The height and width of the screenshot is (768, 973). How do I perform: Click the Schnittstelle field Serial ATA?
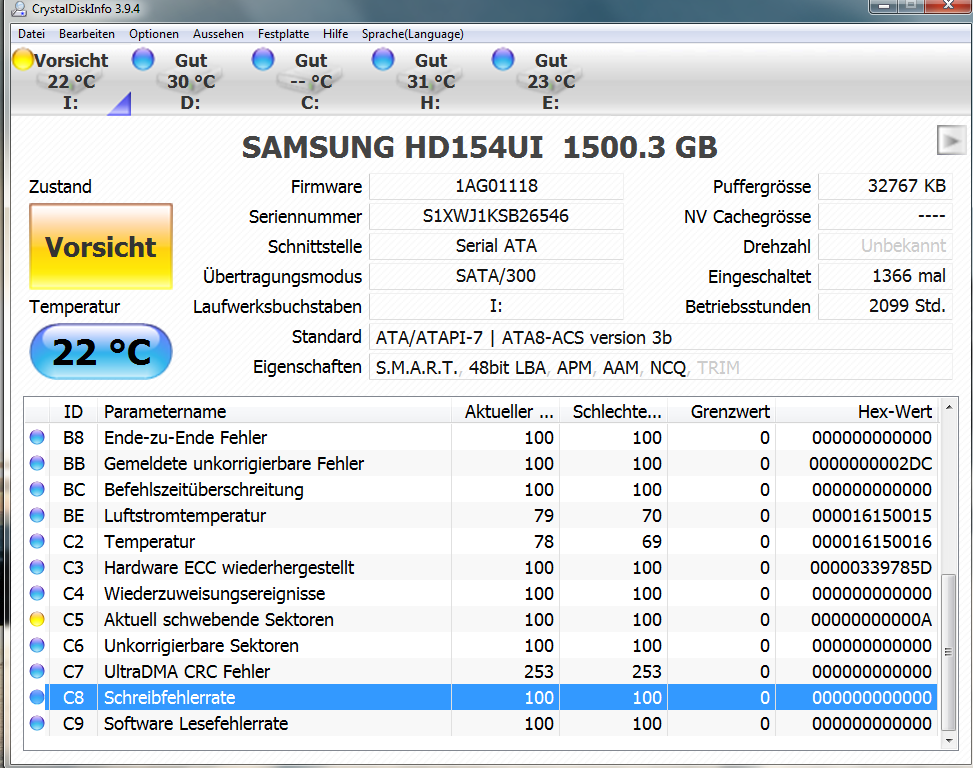click(x=496, y=246)
